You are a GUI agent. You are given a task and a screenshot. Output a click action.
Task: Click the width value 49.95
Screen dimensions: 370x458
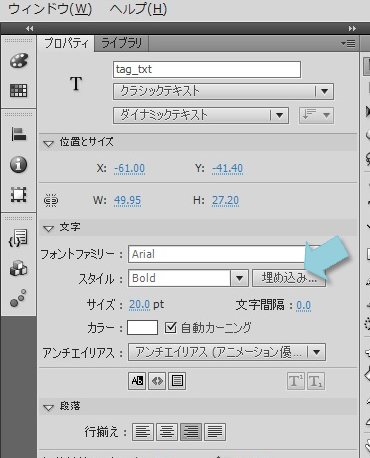[127, 200]
